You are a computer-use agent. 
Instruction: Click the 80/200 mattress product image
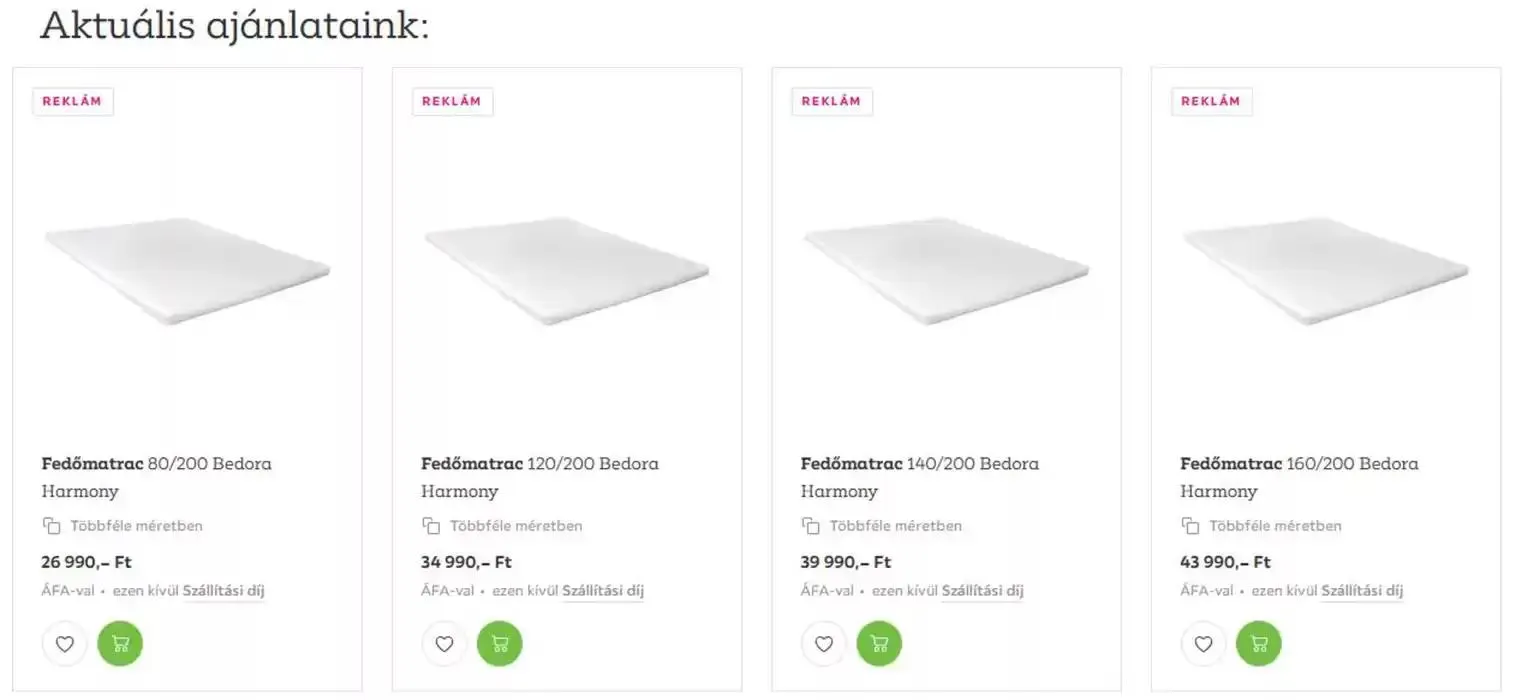(x=187, y=271)
